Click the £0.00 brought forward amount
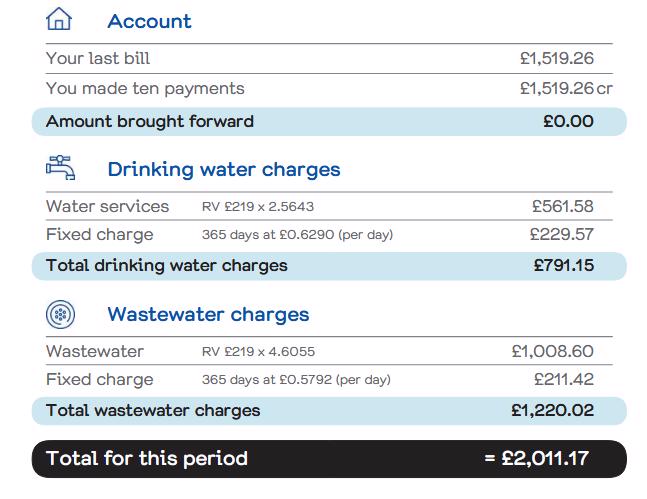 568,122
